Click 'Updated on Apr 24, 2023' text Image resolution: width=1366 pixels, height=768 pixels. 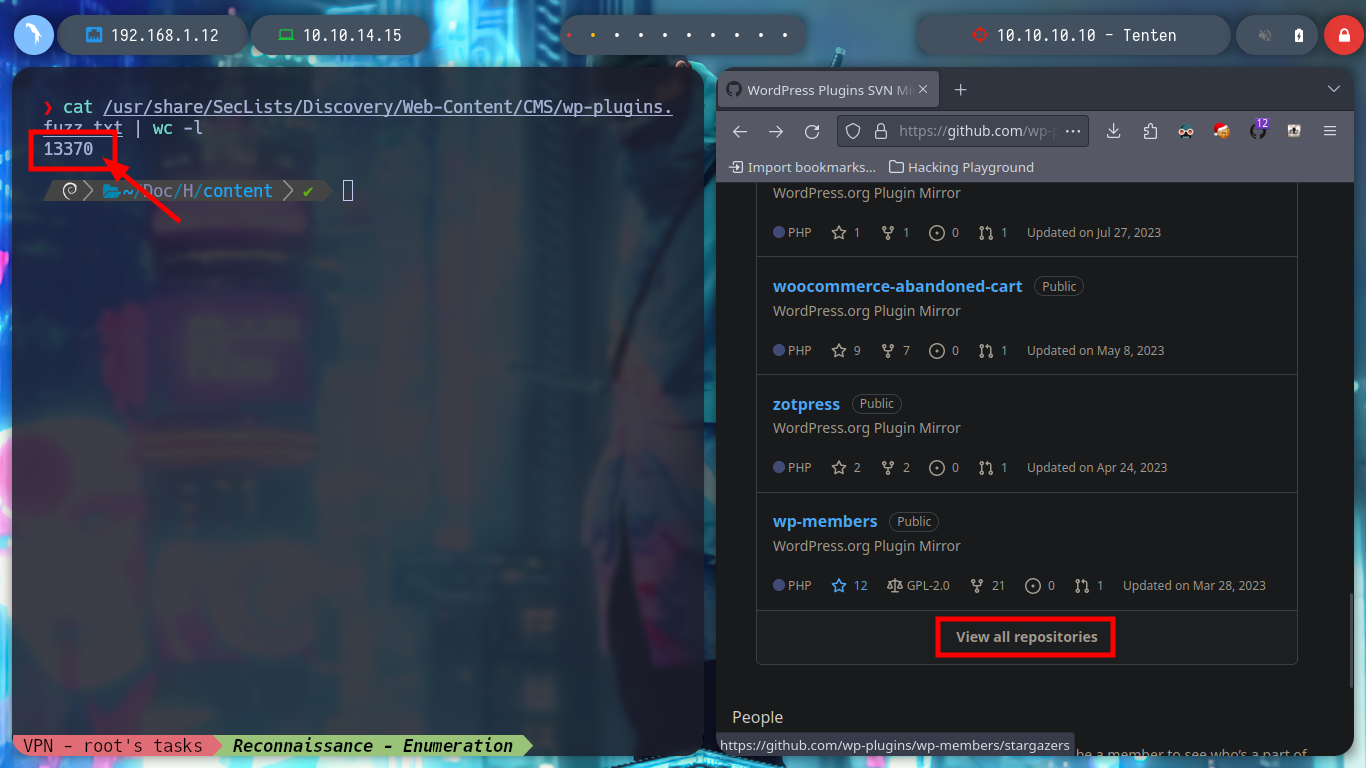point(1097,468)
